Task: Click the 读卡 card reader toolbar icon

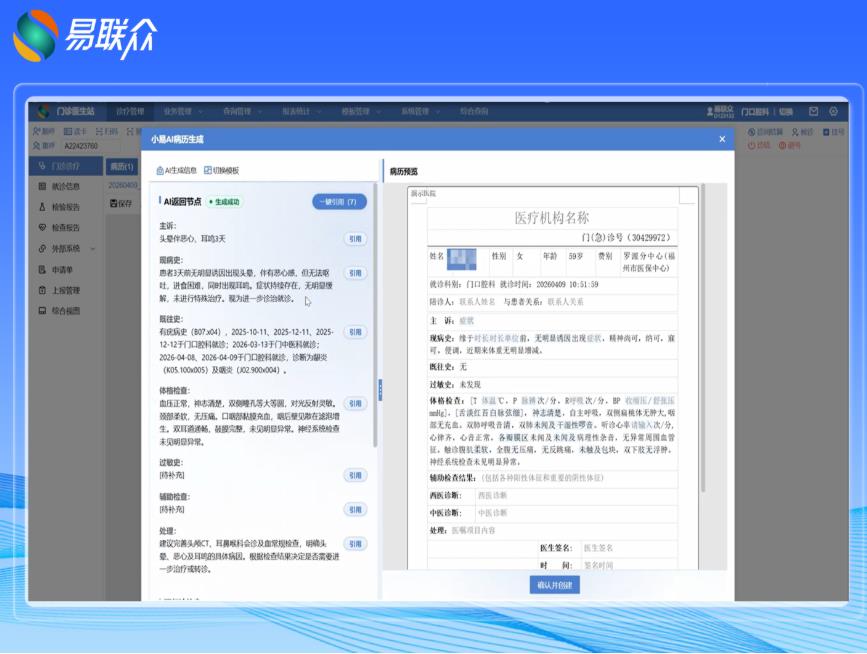Action: pyautogui.click(x=68, y=131)
